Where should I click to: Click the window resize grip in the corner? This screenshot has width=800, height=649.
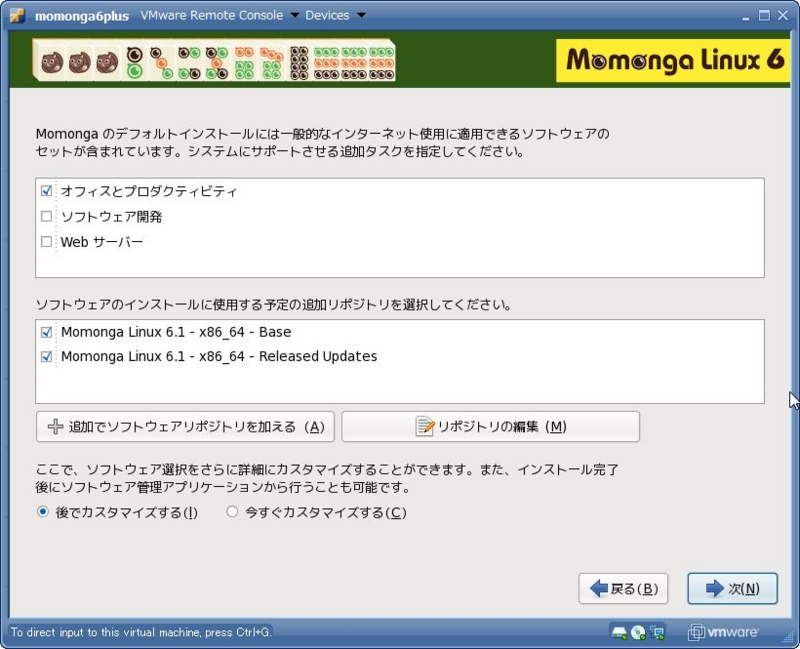(x=786, y=635)
